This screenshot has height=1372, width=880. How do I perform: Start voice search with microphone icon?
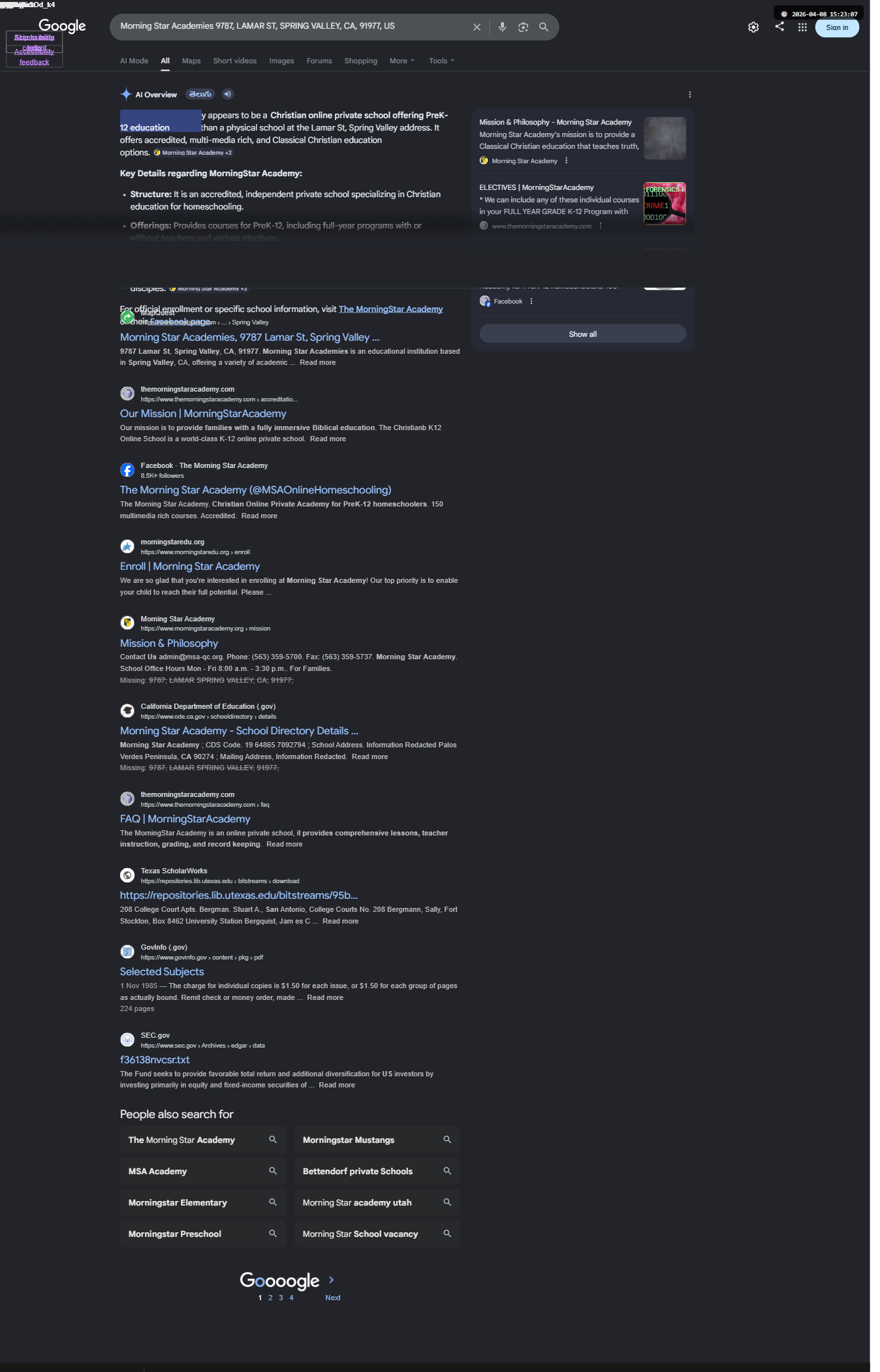[x=502, y=27]
